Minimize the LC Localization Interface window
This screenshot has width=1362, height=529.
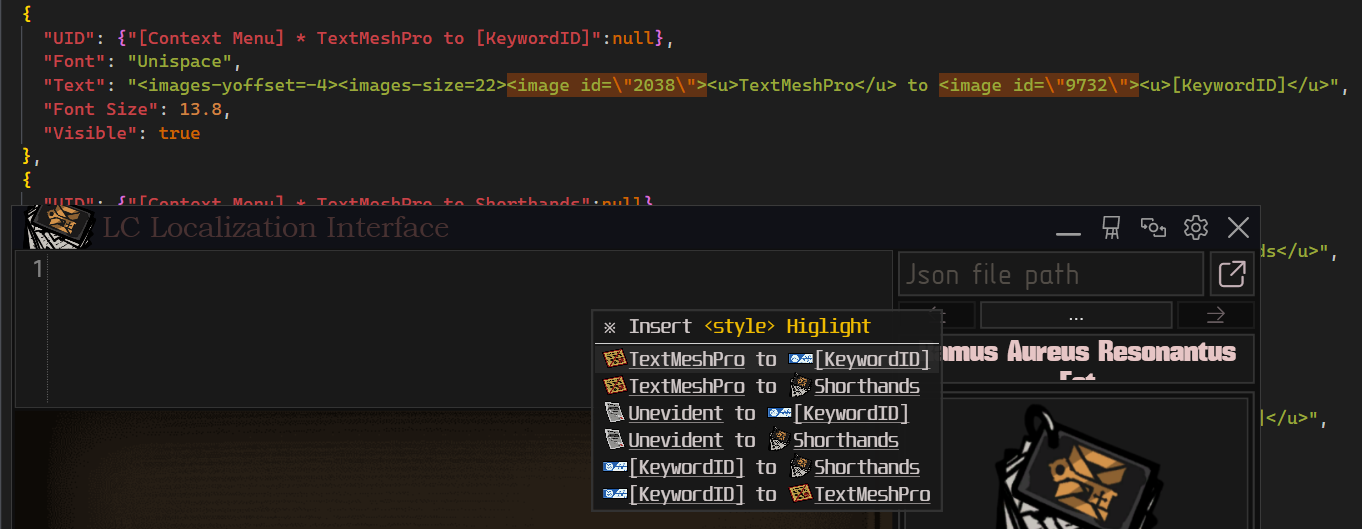(1068, 230)
